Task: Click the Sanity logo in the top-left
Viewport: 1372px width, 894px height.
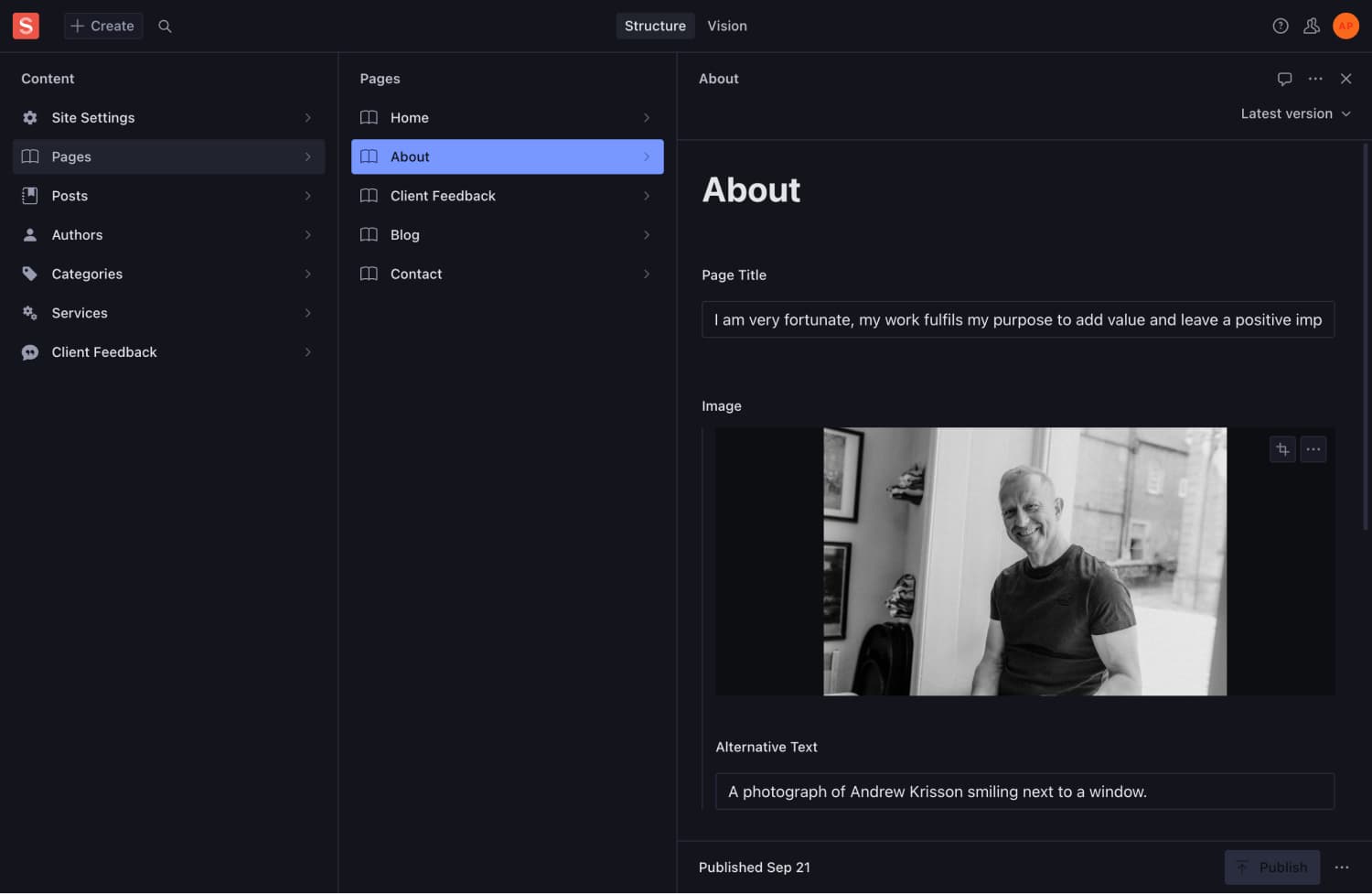Action: point(25,26)
